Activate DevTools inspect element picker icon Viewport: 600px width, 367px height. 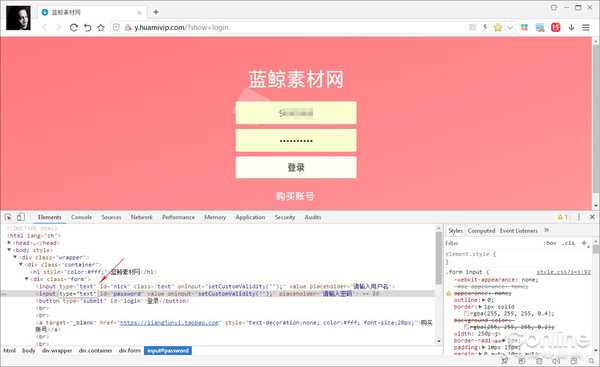point(8,217)
